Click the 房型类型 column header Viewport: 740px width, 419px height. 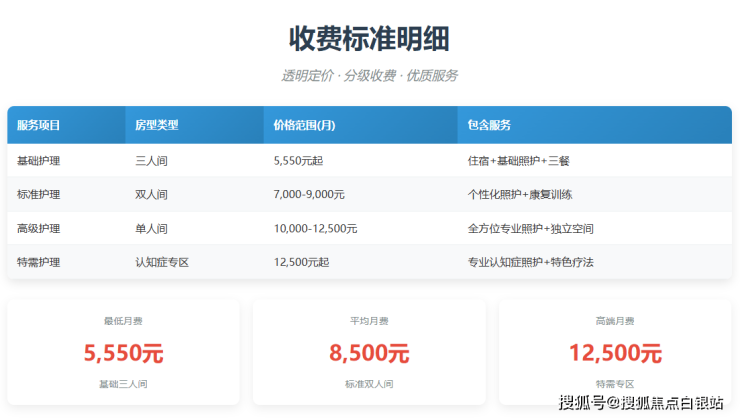point(156,125)
